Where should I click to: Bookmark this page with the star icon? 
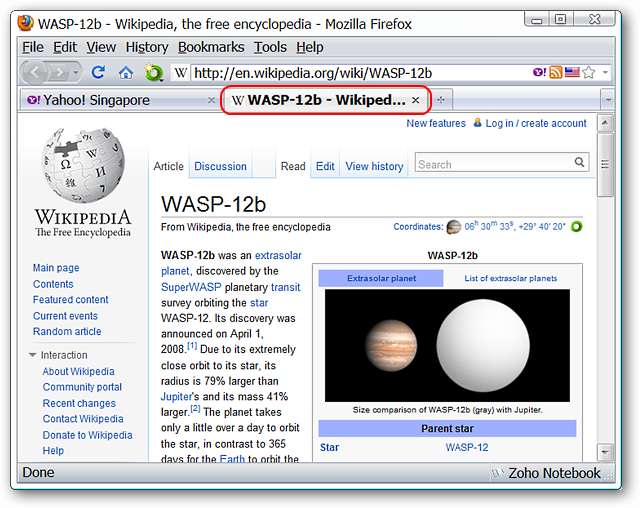point(589,73)
